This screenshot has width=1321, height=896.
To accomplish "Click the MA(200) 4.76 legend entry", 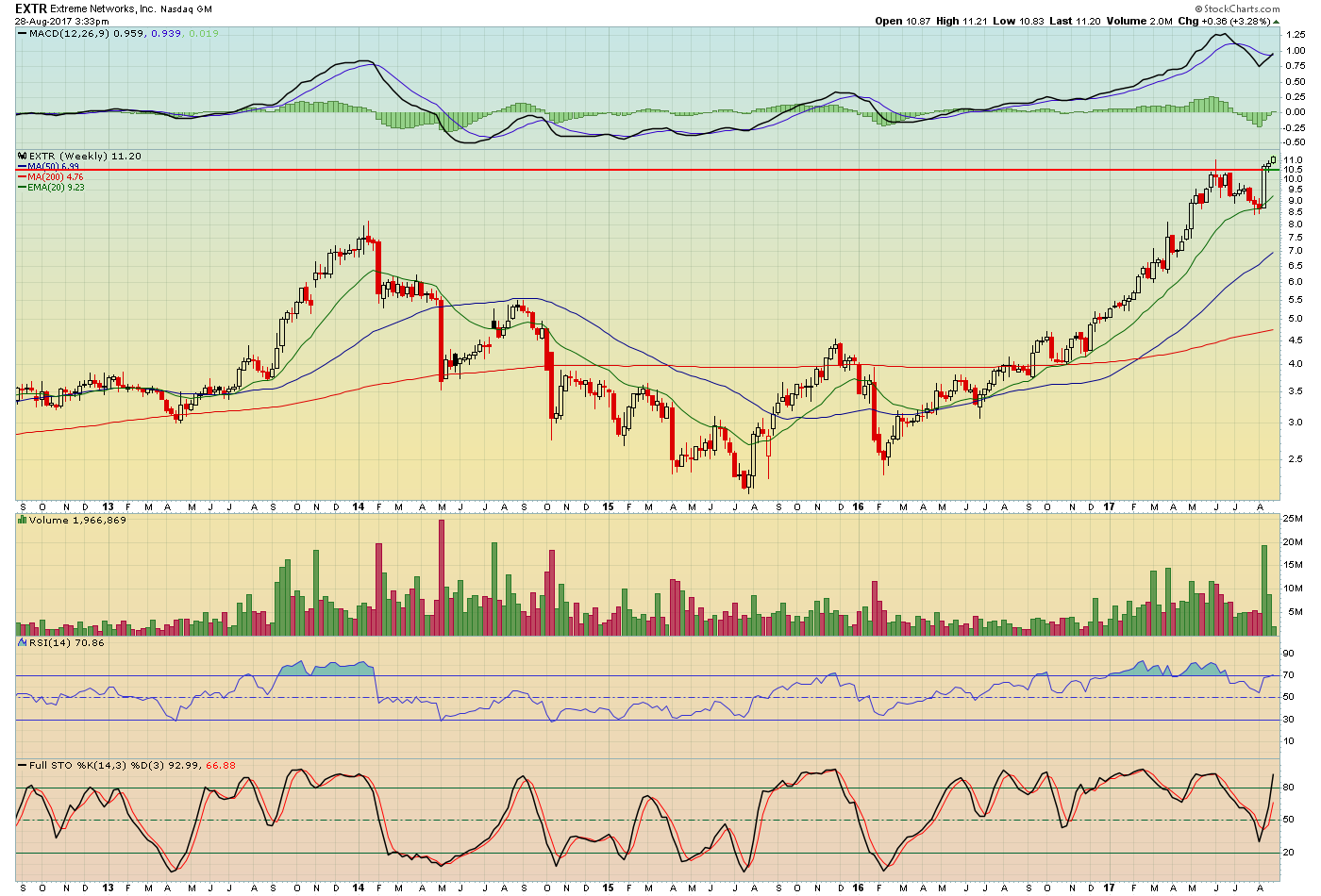I will tap(55, 177).
